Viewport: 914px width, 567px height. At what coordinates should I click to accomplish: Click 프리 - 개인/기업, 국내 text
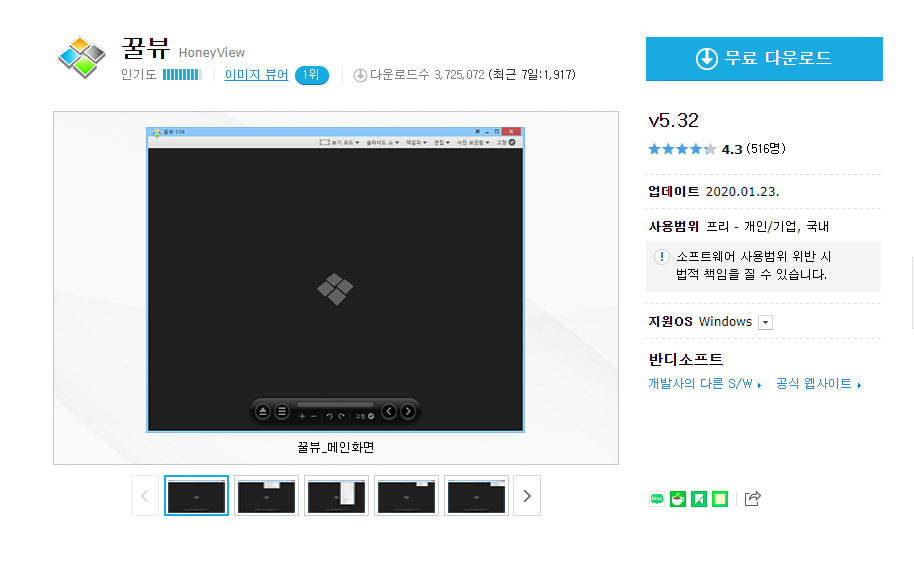pyautogui.click(x=768, y=227)
